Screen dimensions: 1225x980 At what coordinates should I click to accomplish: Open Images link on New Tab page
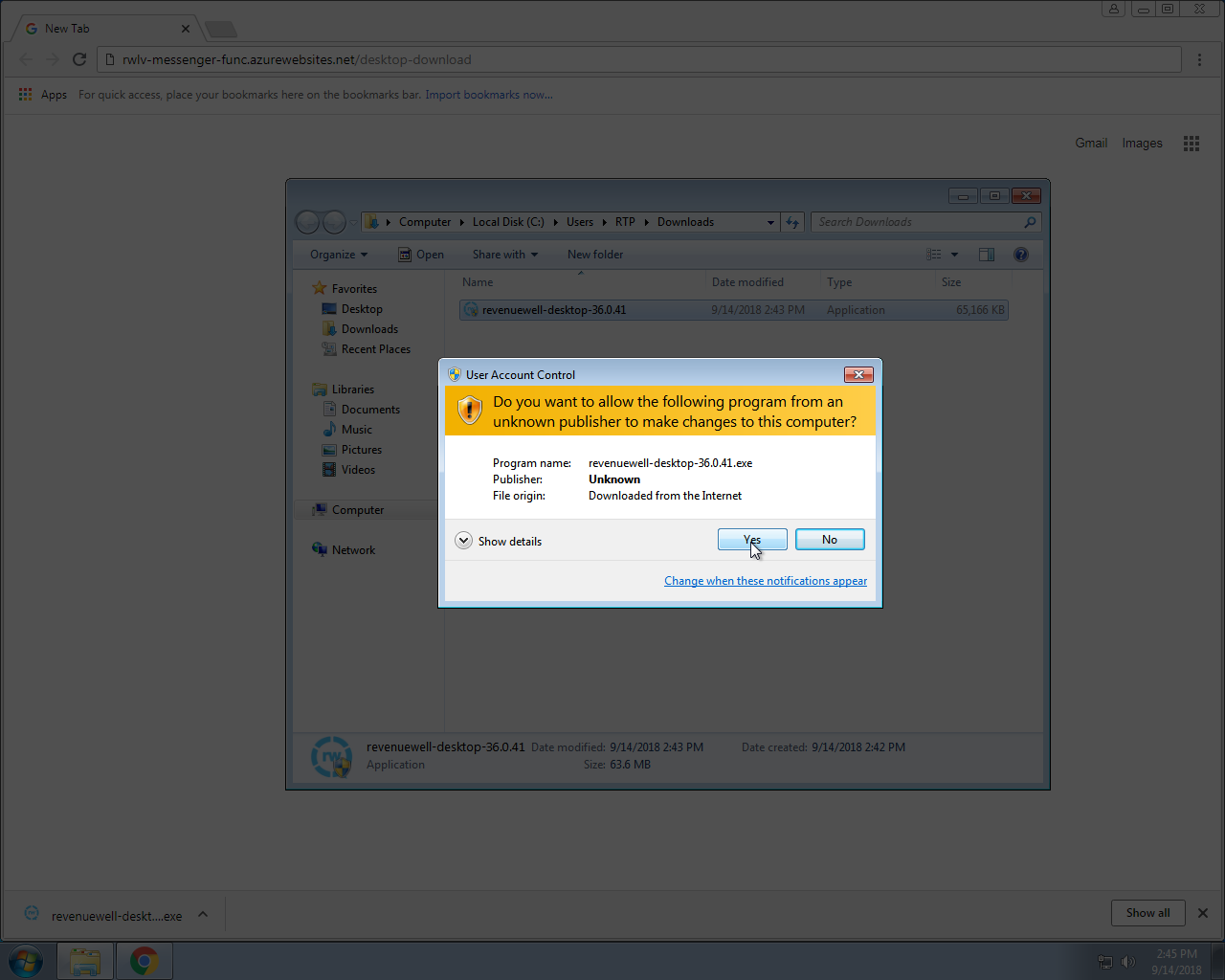pyautogui.click(x=1143, y=143)
